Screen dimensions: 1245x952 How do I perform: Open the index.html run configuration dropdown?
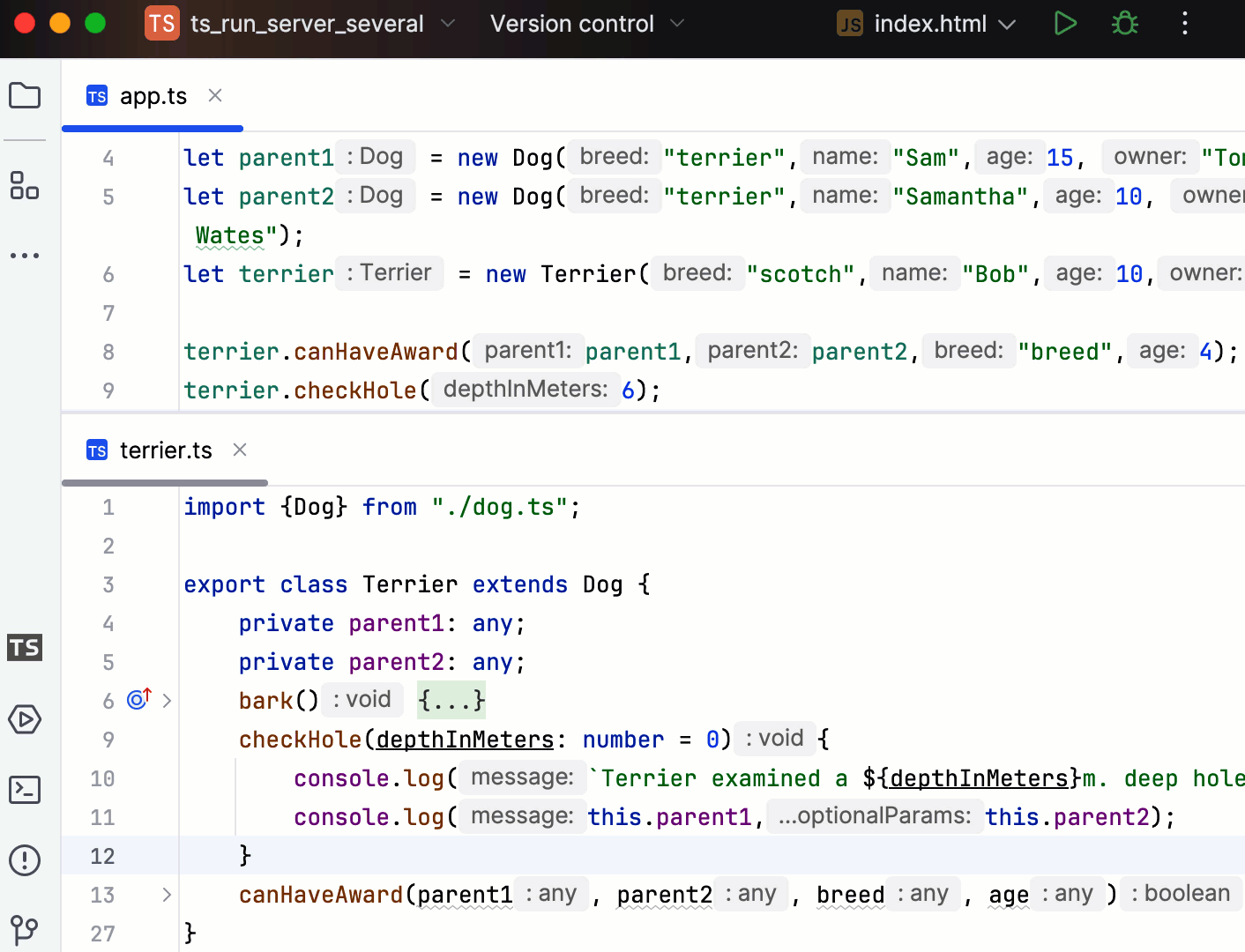1007,24
